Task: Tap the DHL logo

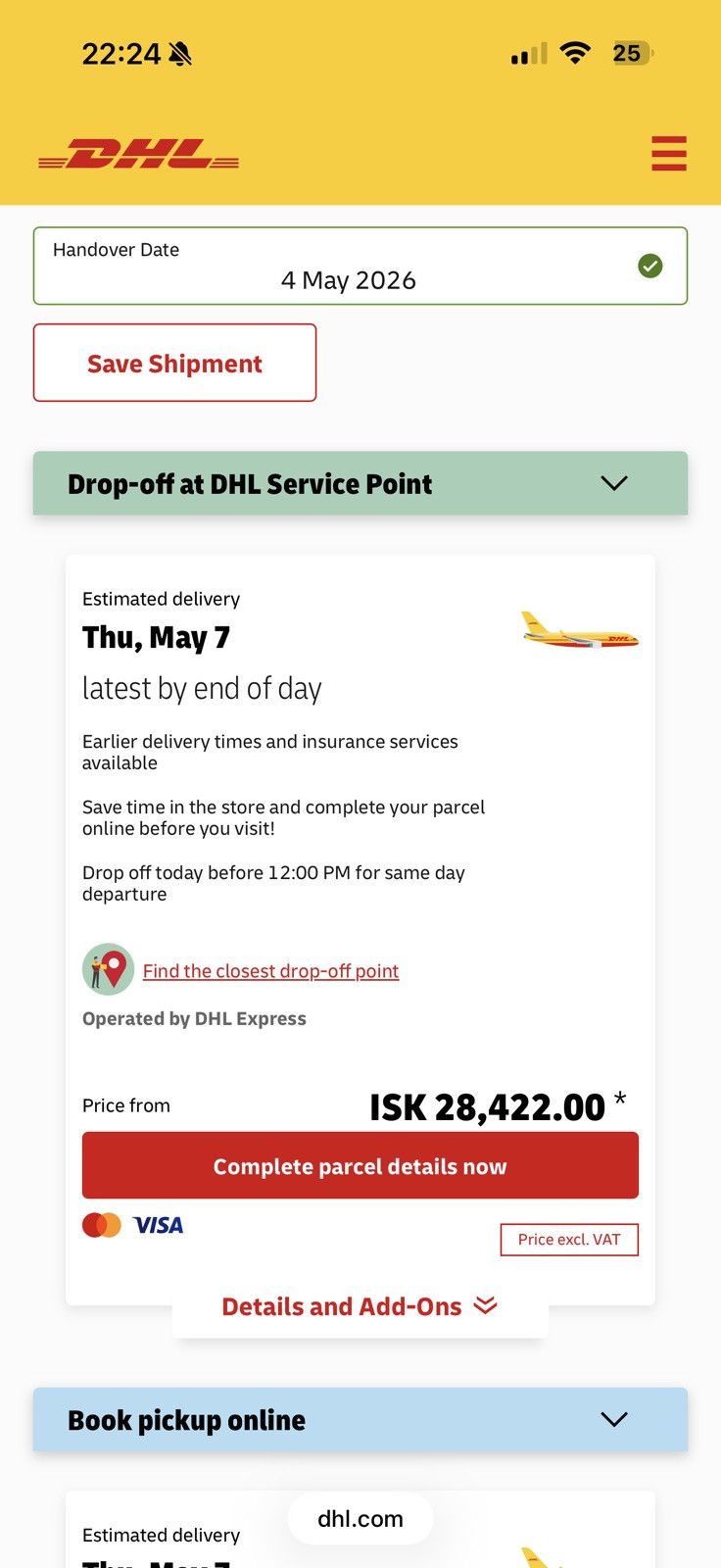Action: tap(138, 154)
